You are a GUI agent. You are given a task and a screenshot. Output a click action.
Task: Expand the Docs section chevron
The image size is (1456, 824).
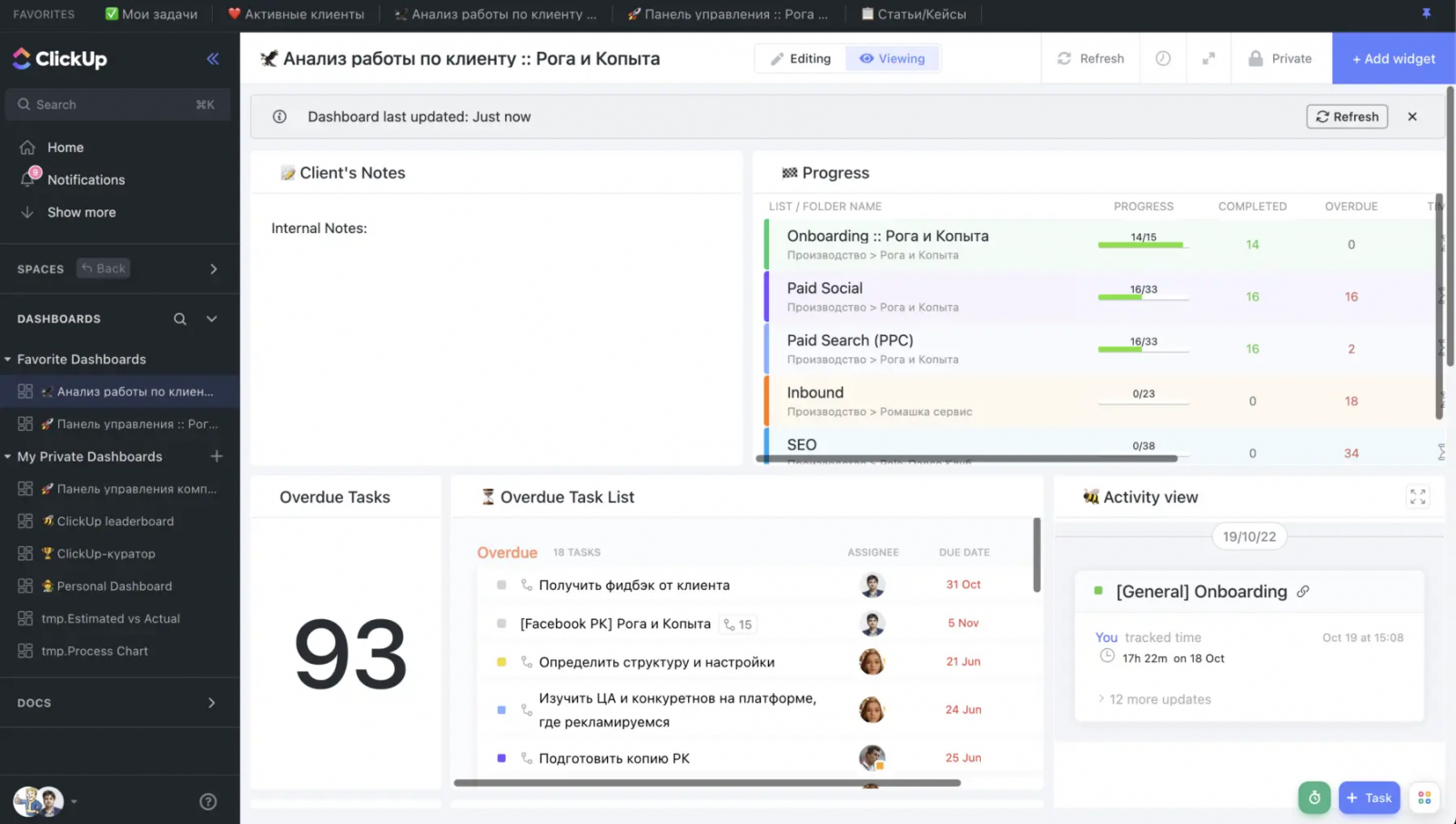pos(211,703)
